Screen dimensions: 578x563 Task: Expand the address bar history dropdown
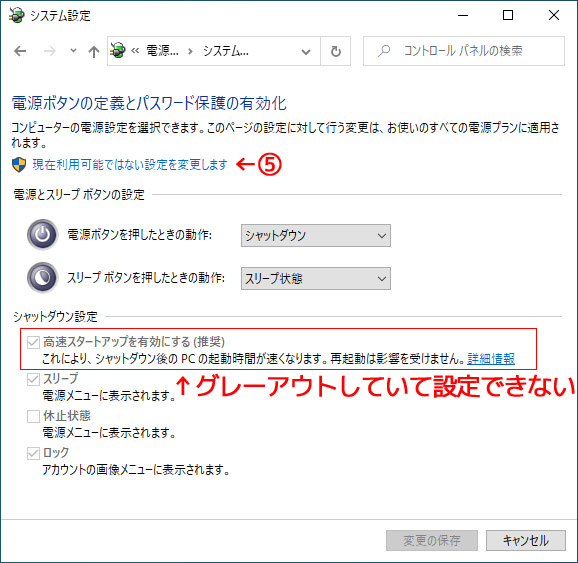pos(306,52)
